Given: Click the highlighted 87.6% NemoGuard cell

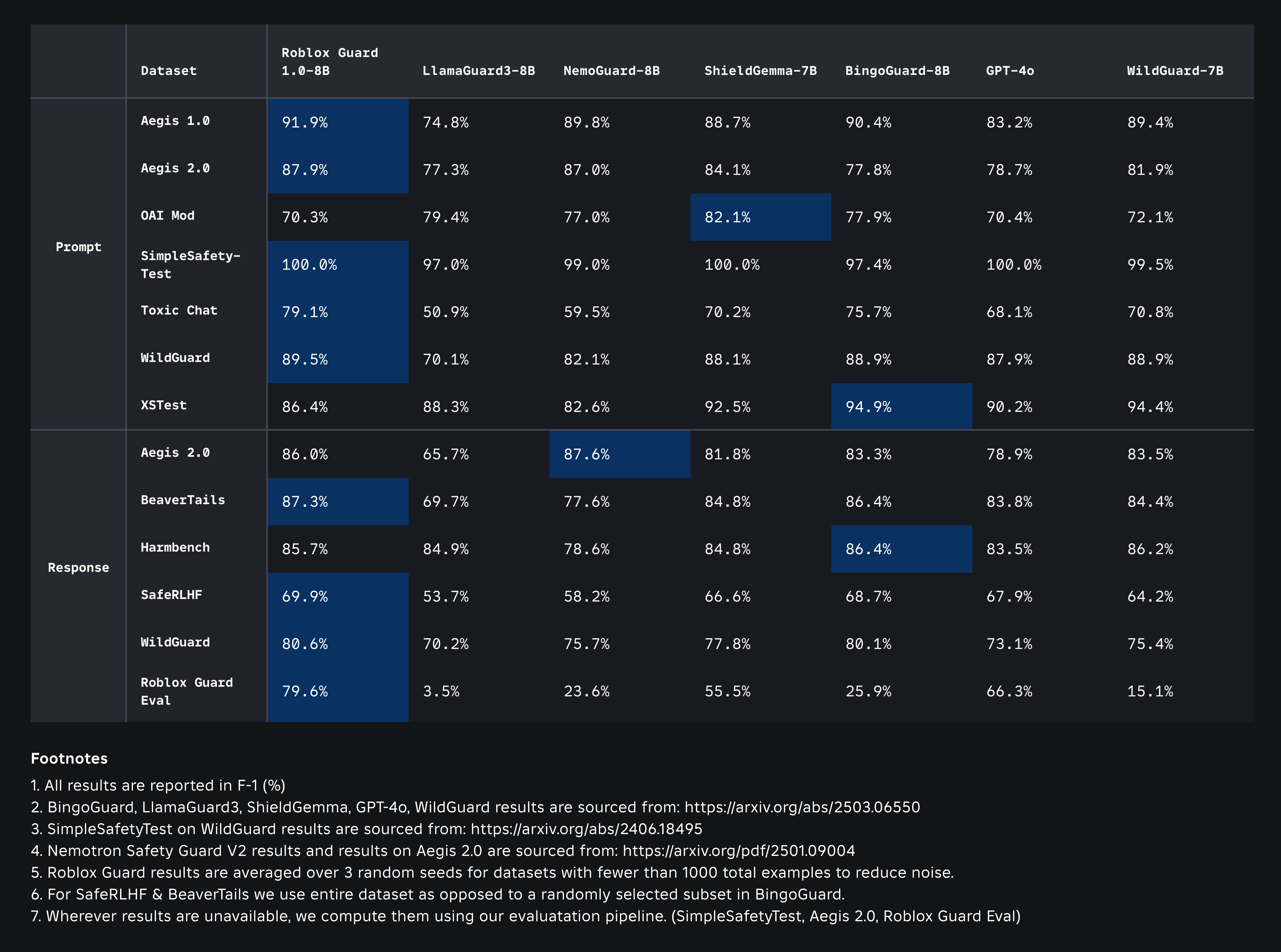Looking at the screenshot, I should [x=586, y=454].
